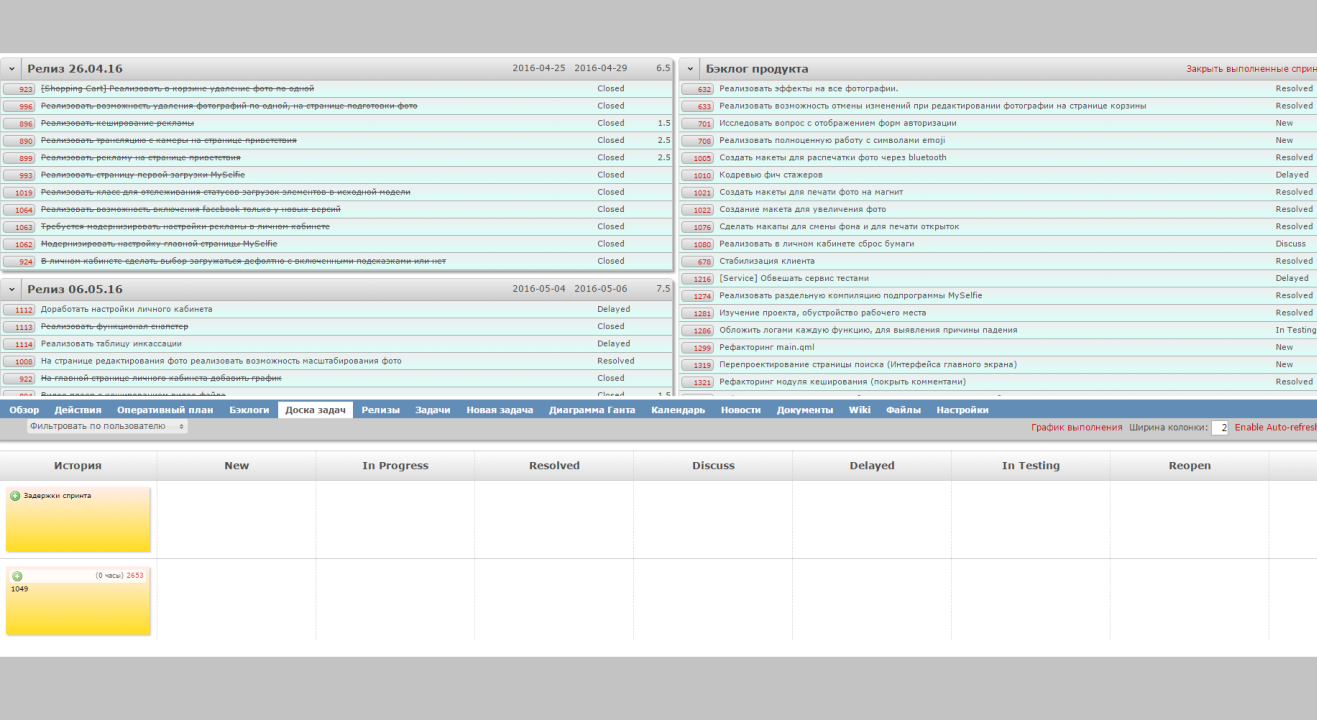The height and width of the screenshot is (720, 1317).
Task: Click the green plus on the 1049 card
Action: (17, 576)
